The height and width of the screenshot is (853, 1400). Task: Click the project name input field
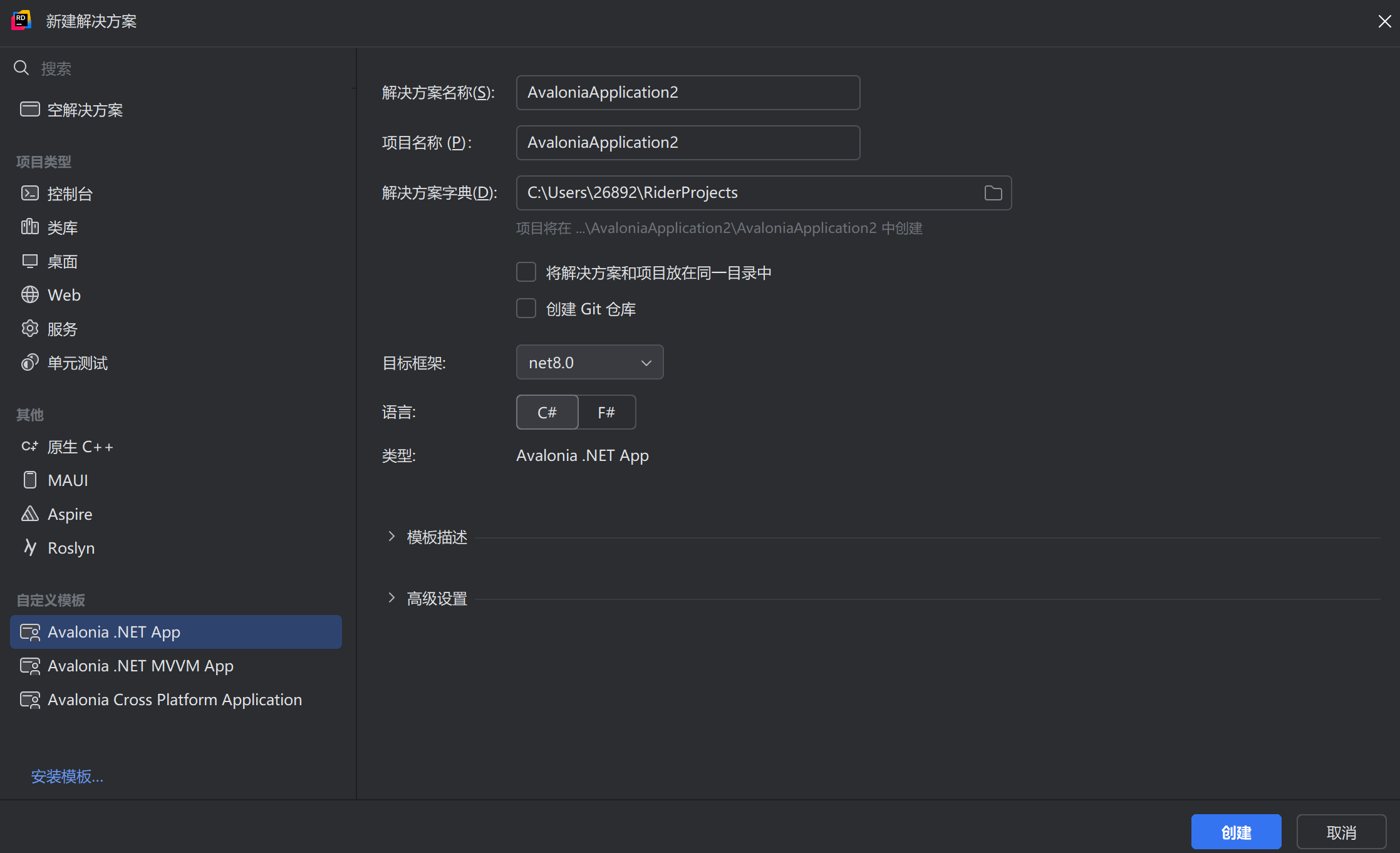point(688,143)
